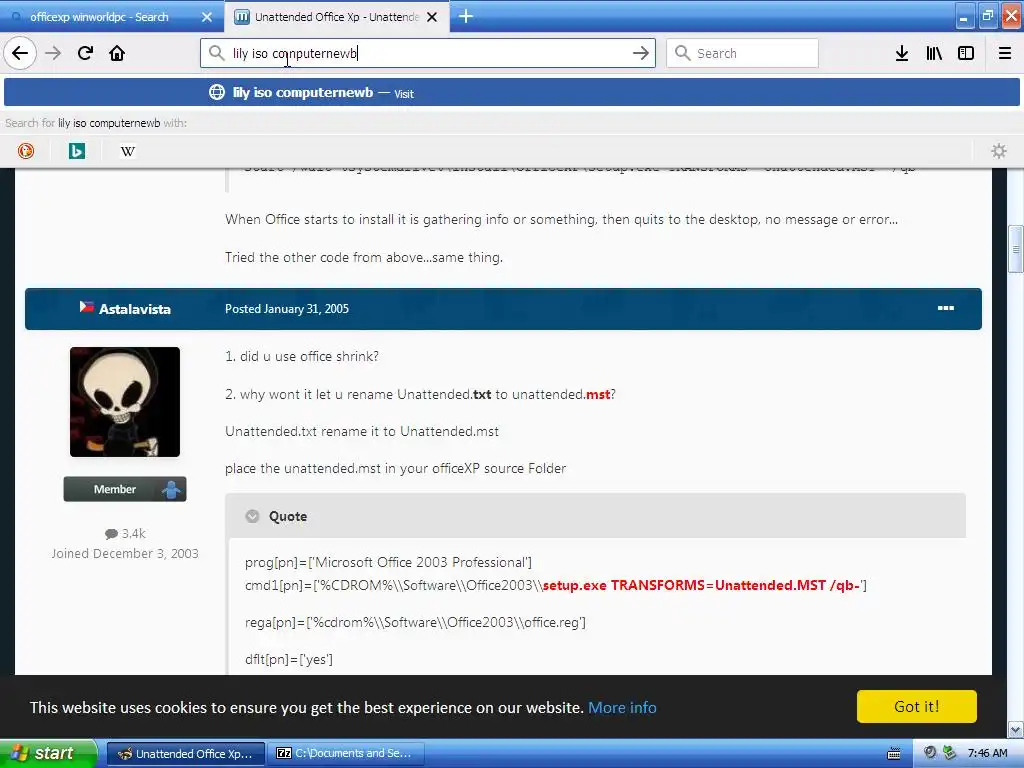Open Astalavista's 3.4k posts count
Viewport: 1024px width, 768px height.
125,534
